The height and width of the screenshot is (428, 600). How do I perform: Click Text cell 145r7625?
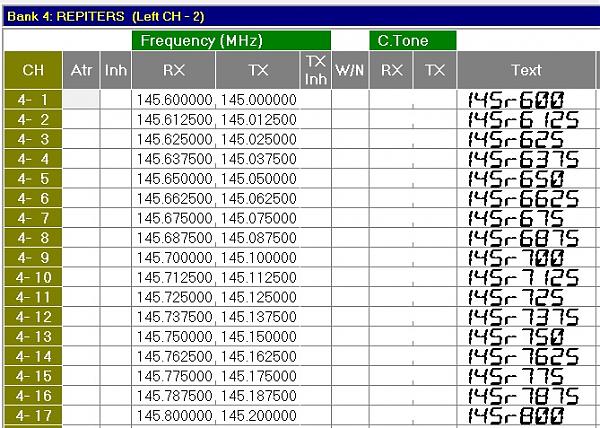(x=526, y=356)
